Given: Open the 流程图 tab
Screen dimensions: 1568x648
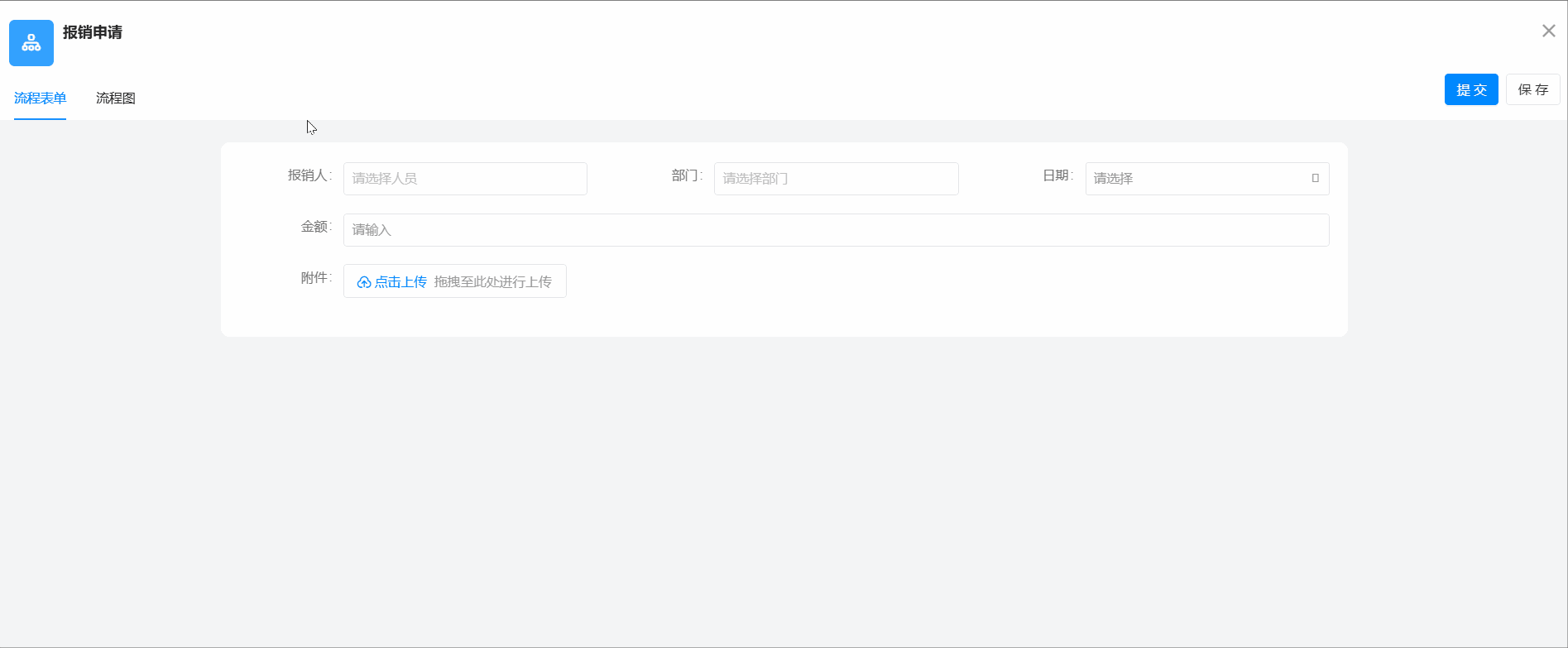Looking at the screenshot, I should click(x=116, y=98).
